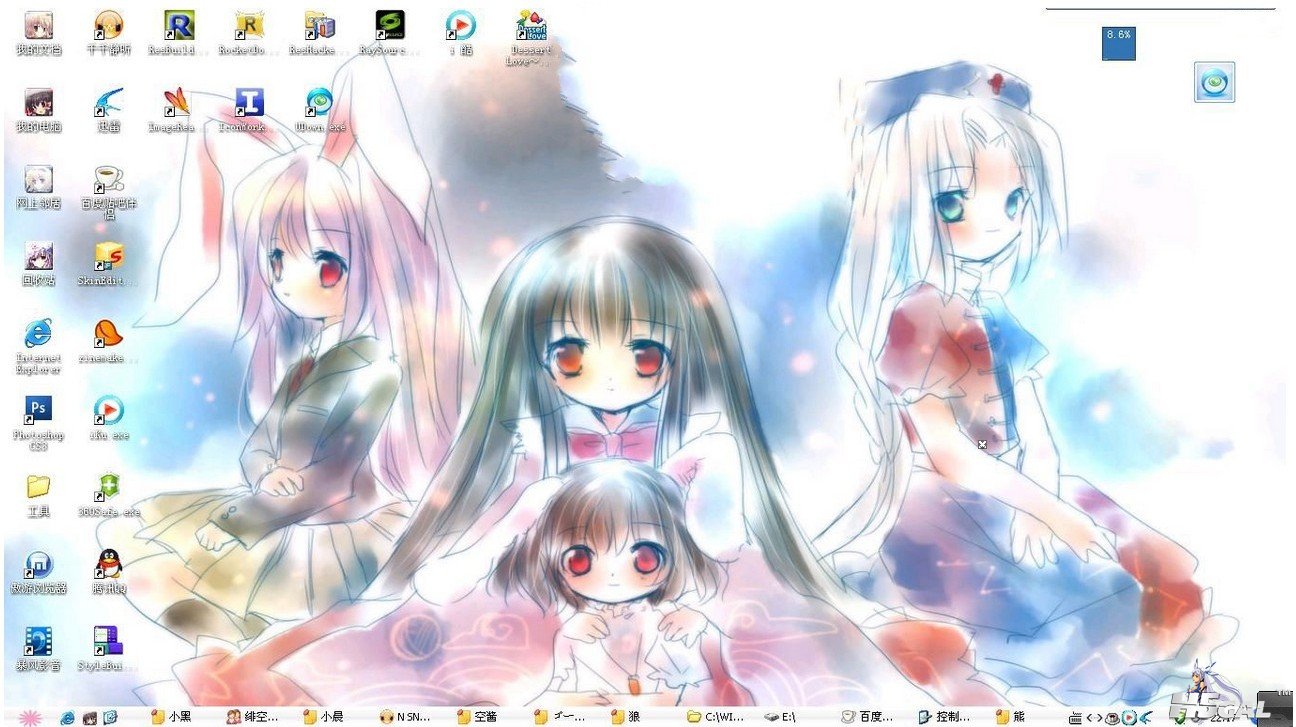Launch the RocketDock shortcut
Image resolution: width=1296 pixels, height=727 pixels.
(249, 25)
